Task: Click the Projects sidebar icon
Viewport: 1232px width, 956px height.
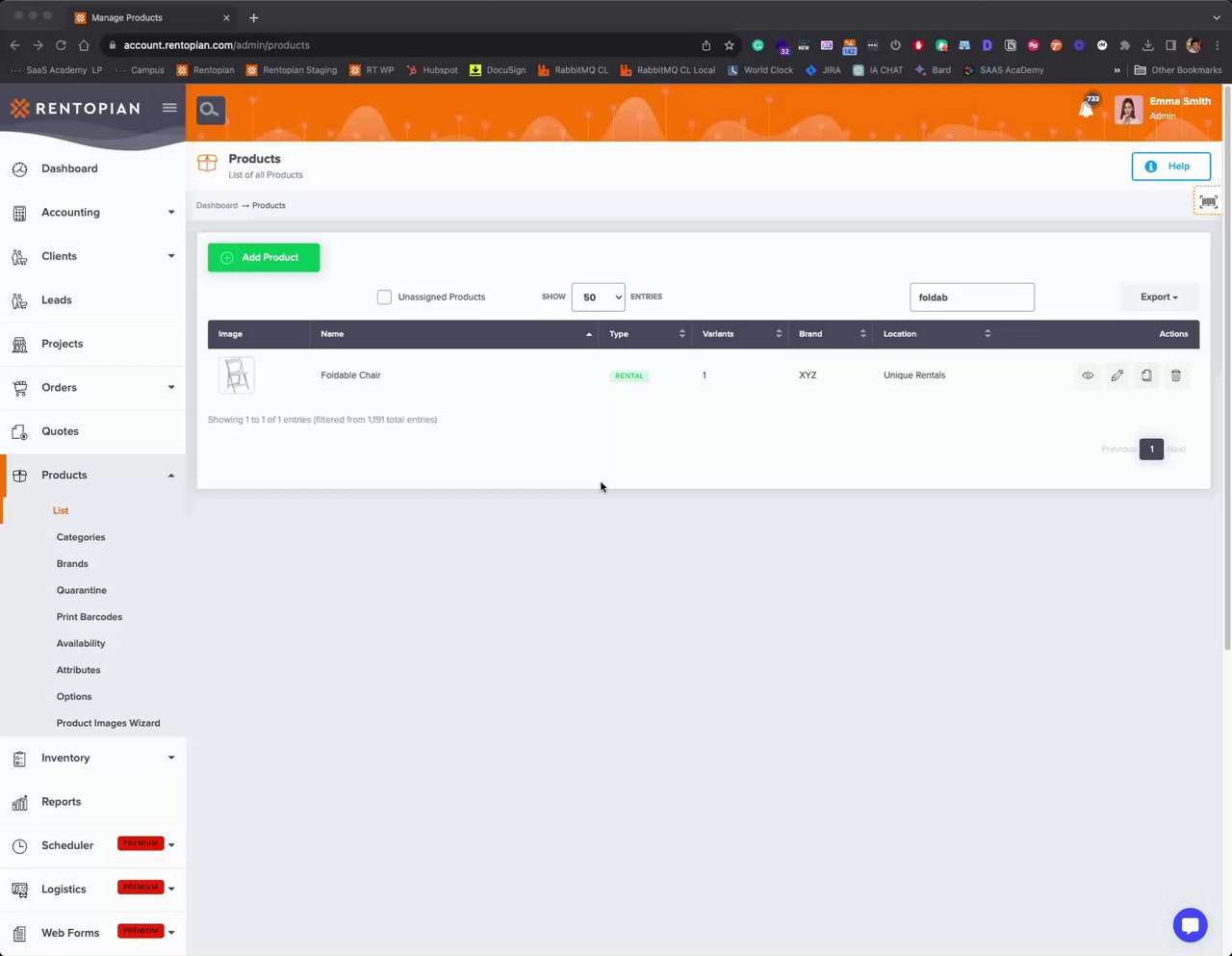Action: 19,345
